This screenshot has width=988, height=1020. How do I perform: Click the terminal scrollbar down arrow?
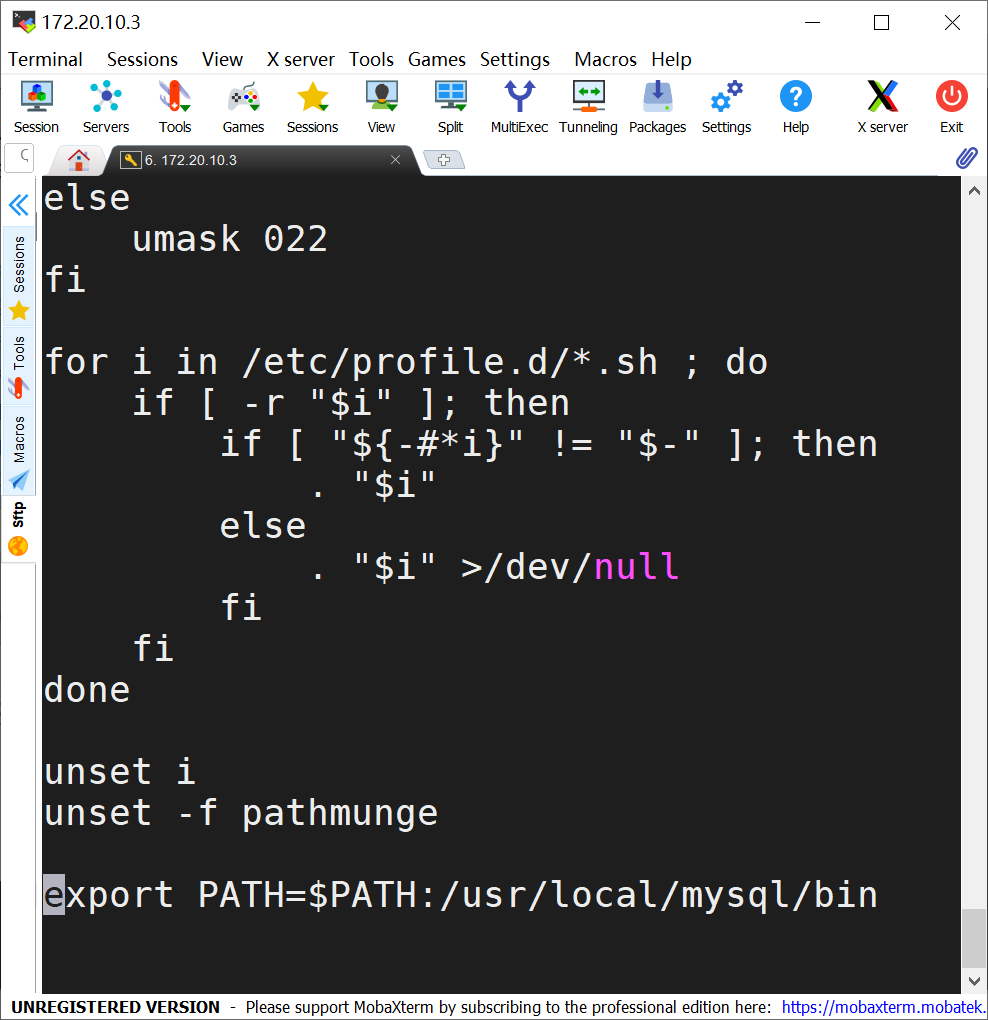coord(974,981)
